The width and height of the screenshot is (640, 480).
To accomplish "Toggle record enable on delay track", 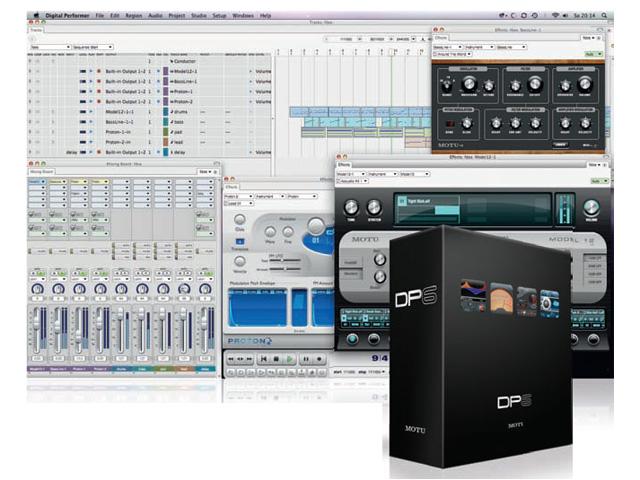I will pyautogui.click(x=99, y=152).
